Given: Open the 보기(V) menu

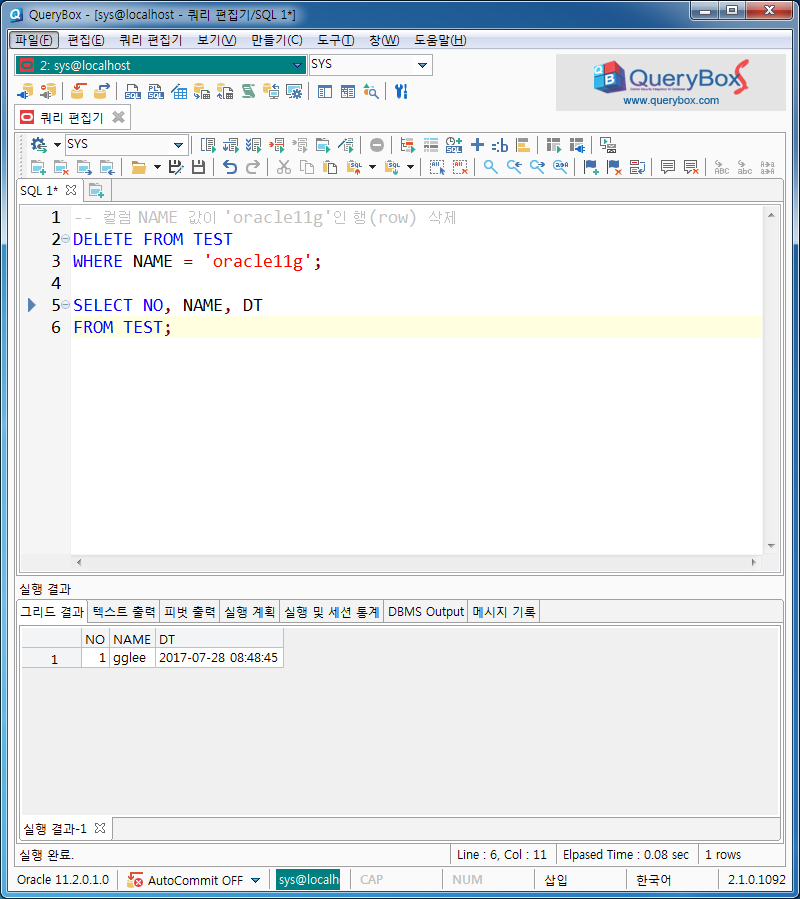Looking at the screenshot, I should pos(217,40).
